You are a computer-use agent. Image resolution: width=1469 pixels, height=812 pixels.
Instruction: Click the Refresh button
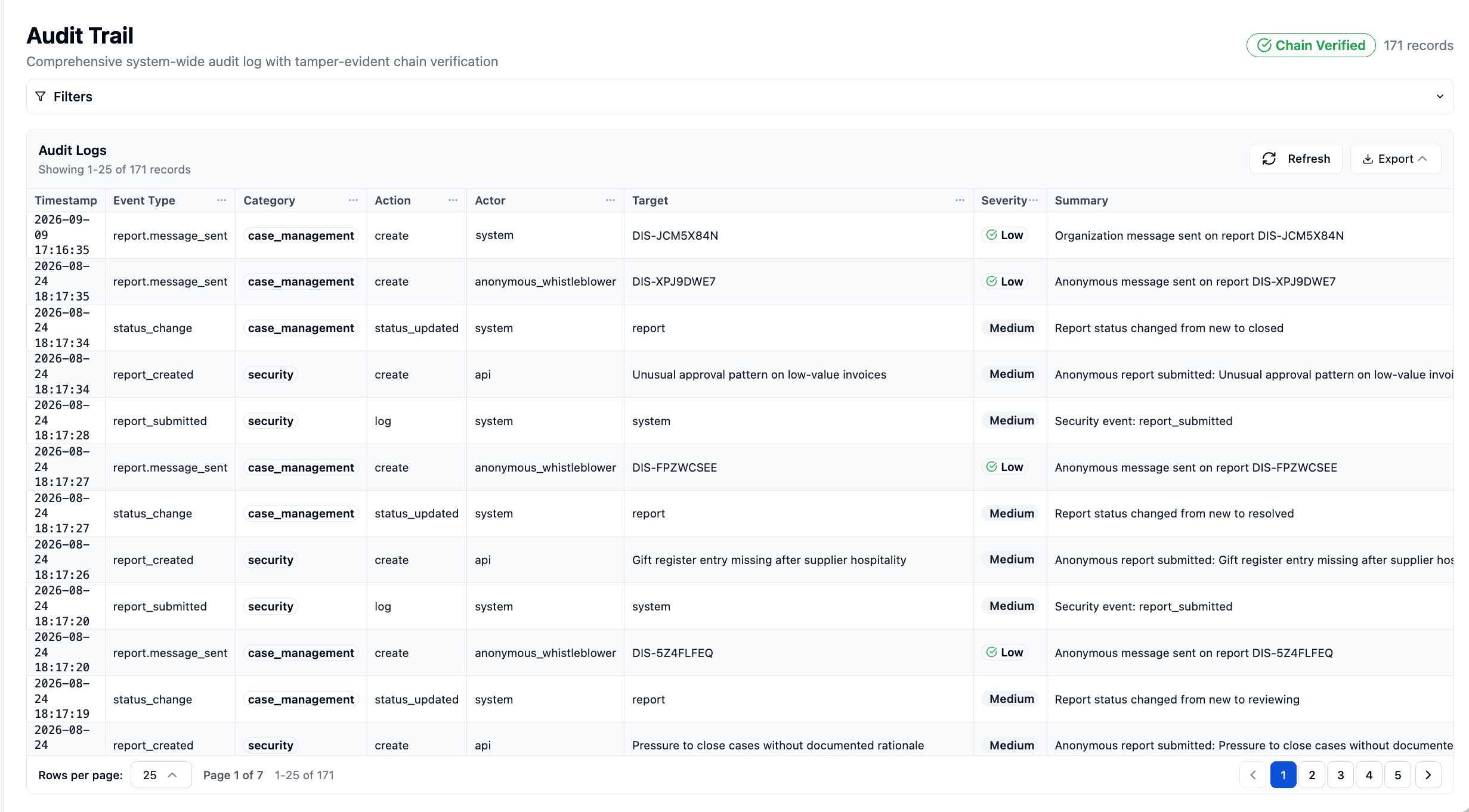[1295, 159]
